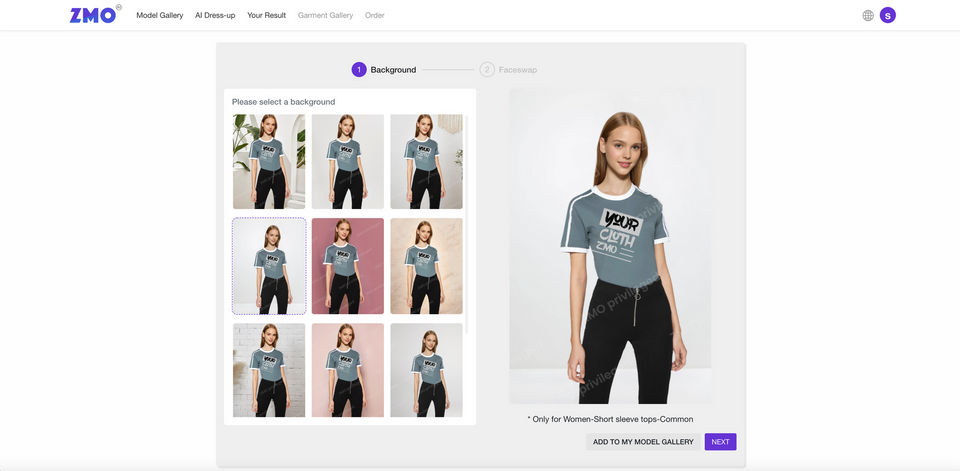Open Your Result page
This screenshot has width=960, height=471.
click(267, 15)
